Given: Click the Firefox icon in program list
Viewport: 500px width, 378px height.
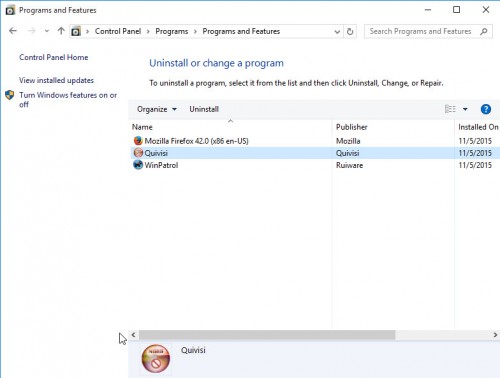Looking at the screenshot, I should [138, 141].
